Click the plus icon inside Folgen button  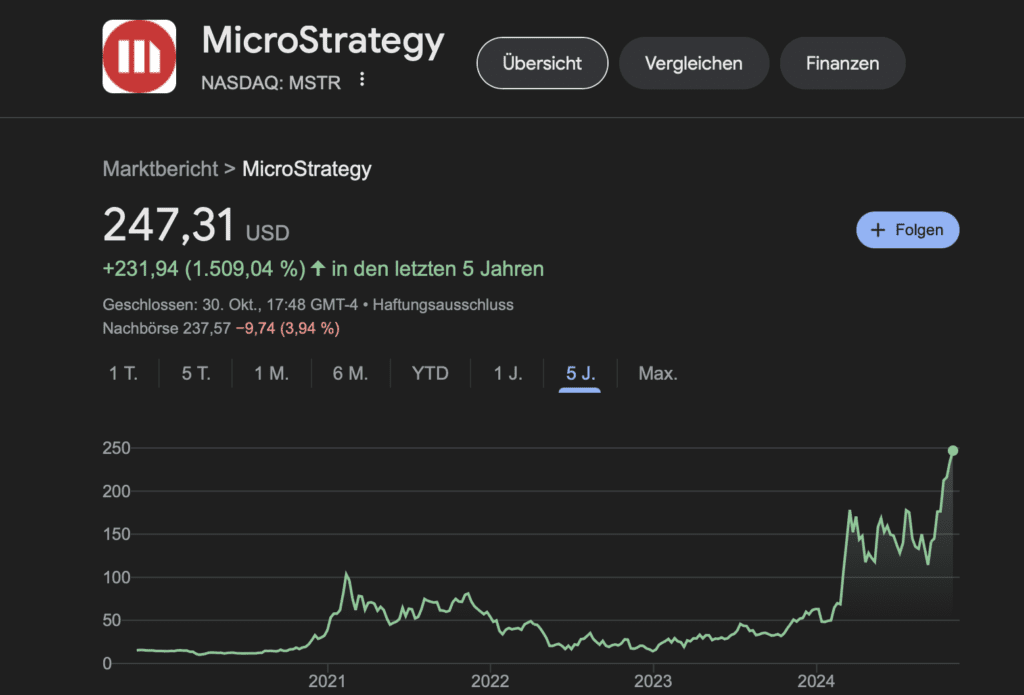(x=878, y=230)
